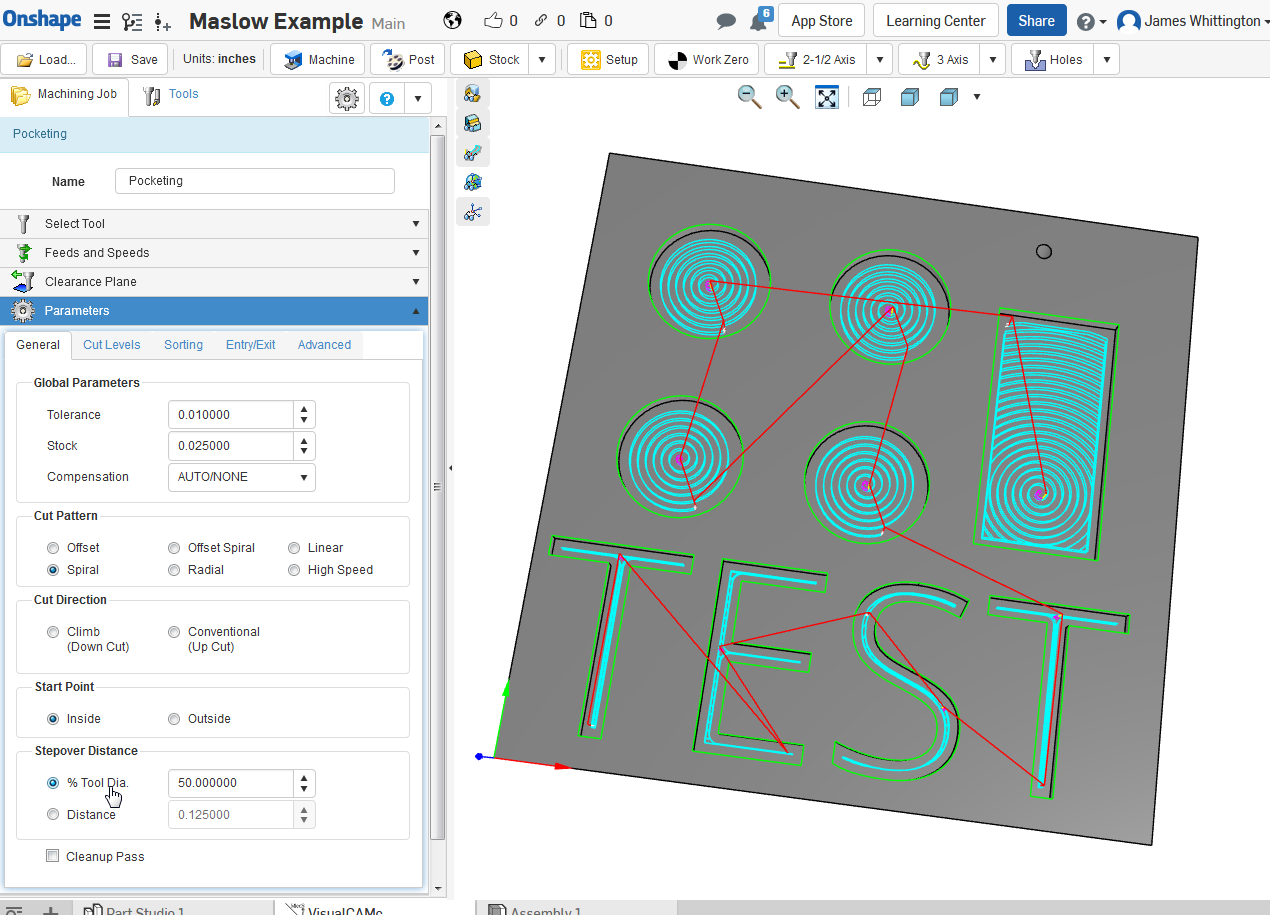This screenshot has height=915, width=1270.
Task: Select the Offset cut pattern
Action: coord(53,548)
